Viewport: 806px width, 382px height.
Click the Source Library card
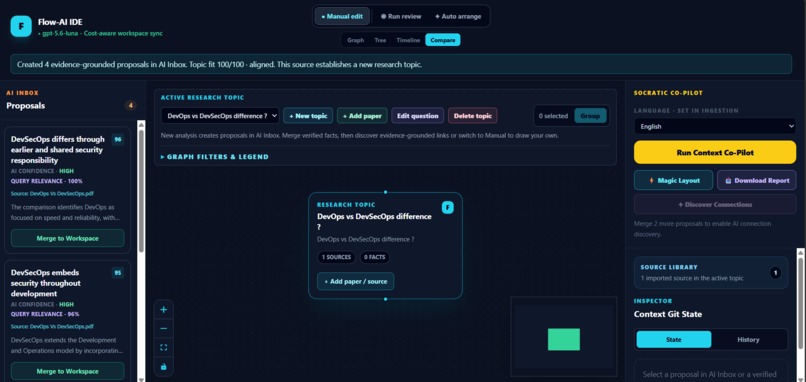point(710,272)
